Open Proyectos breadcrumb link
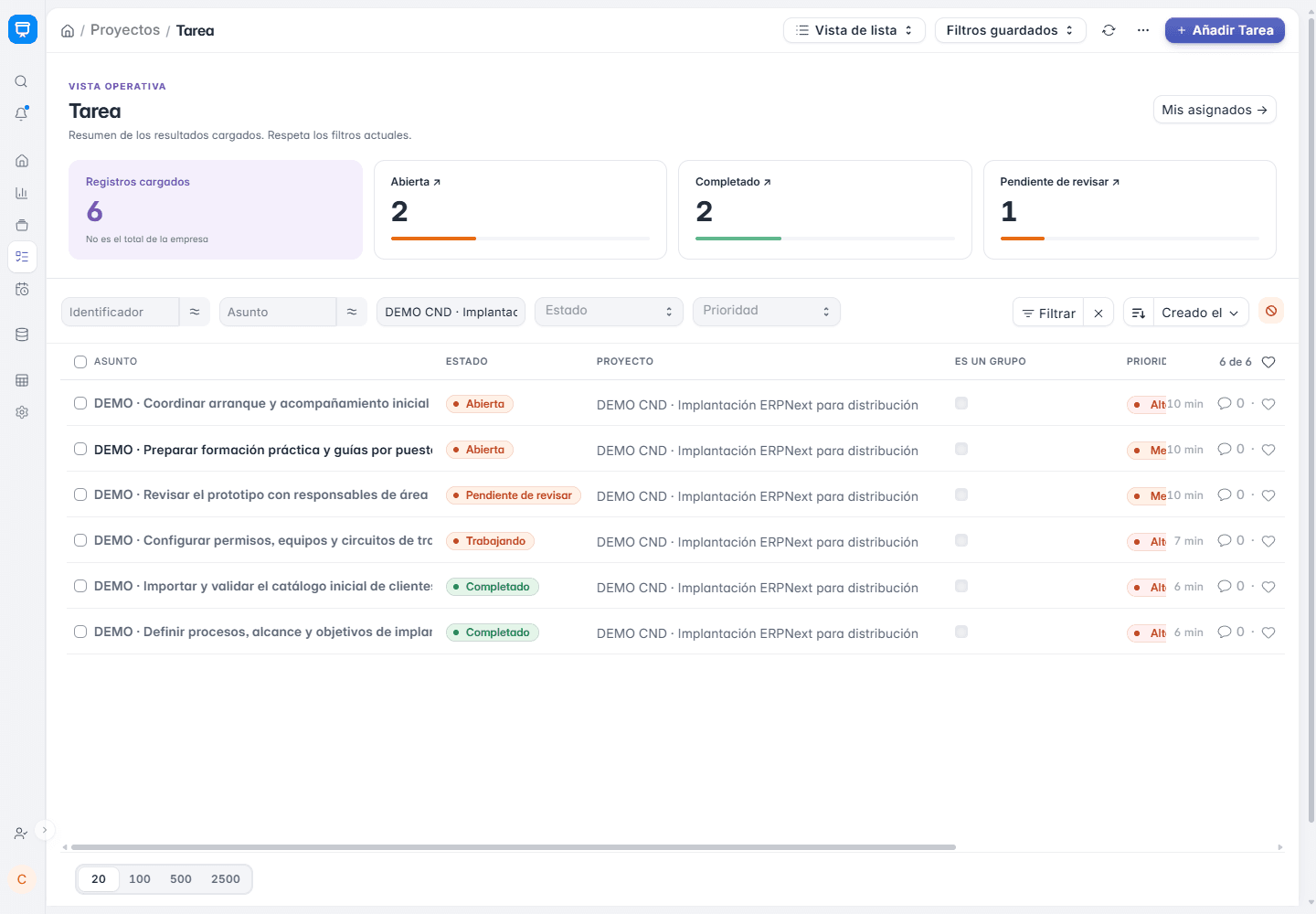The image size is (1316, 914). [x=125, y=30]
